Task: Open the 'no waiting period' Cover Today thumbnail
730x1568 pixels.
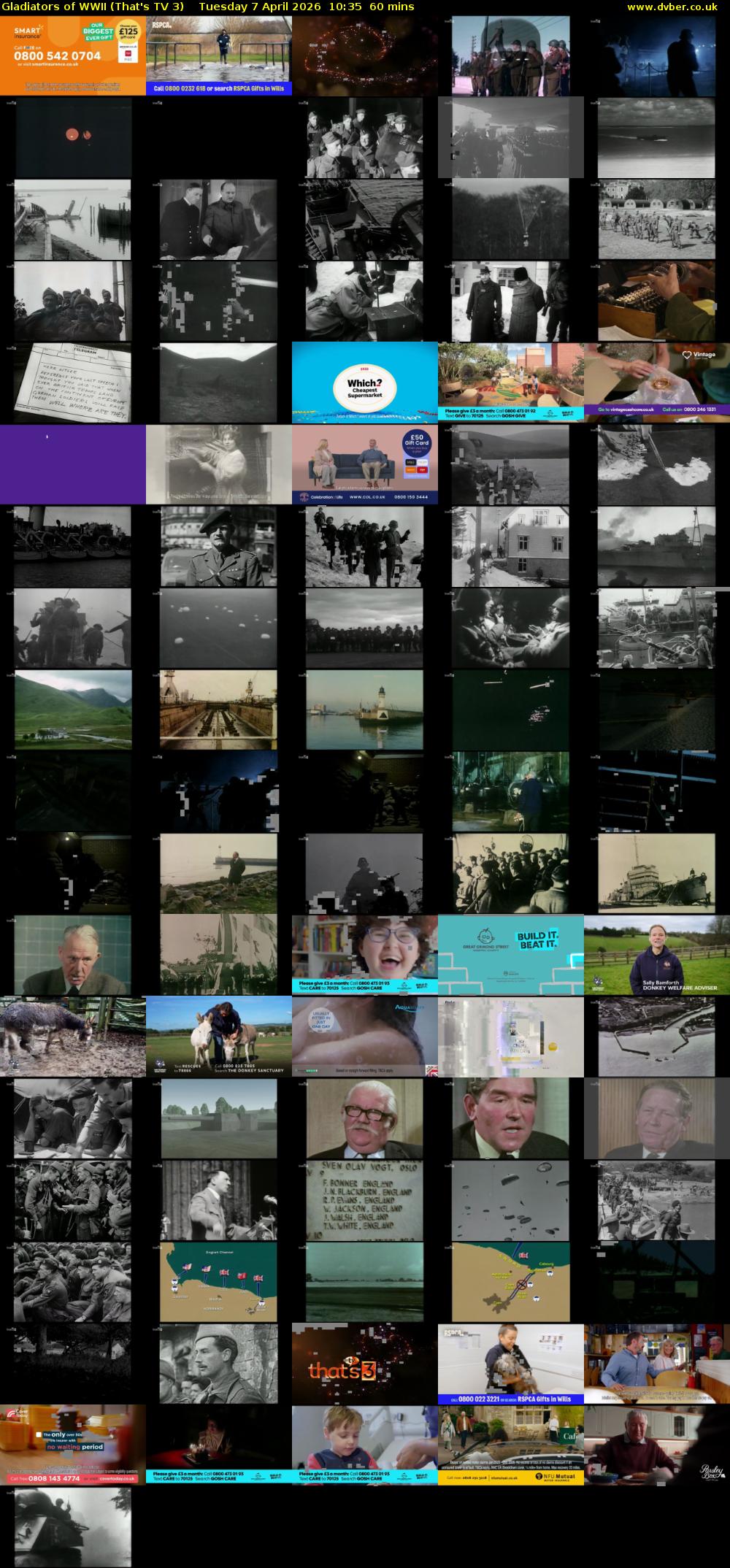Action: (x=73, y=1445)
